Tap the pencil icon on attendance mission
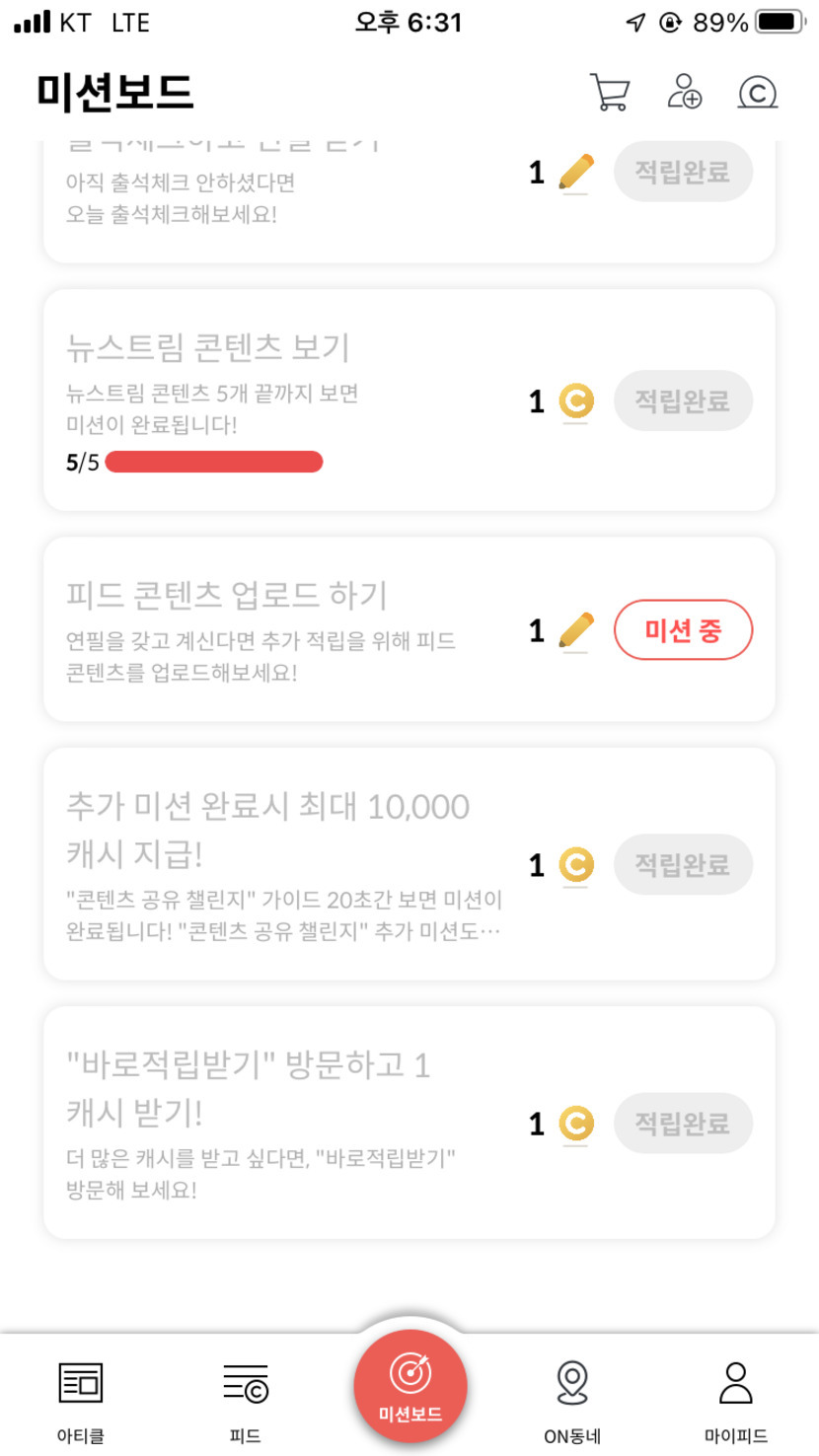Screen dimensions: 819x1456 576,173
